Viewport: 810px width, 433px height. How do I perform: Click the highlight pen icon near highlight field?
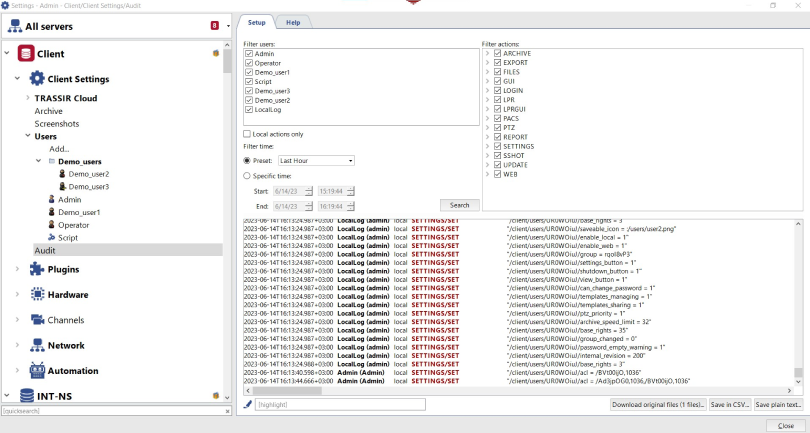[x=248, y=404]
